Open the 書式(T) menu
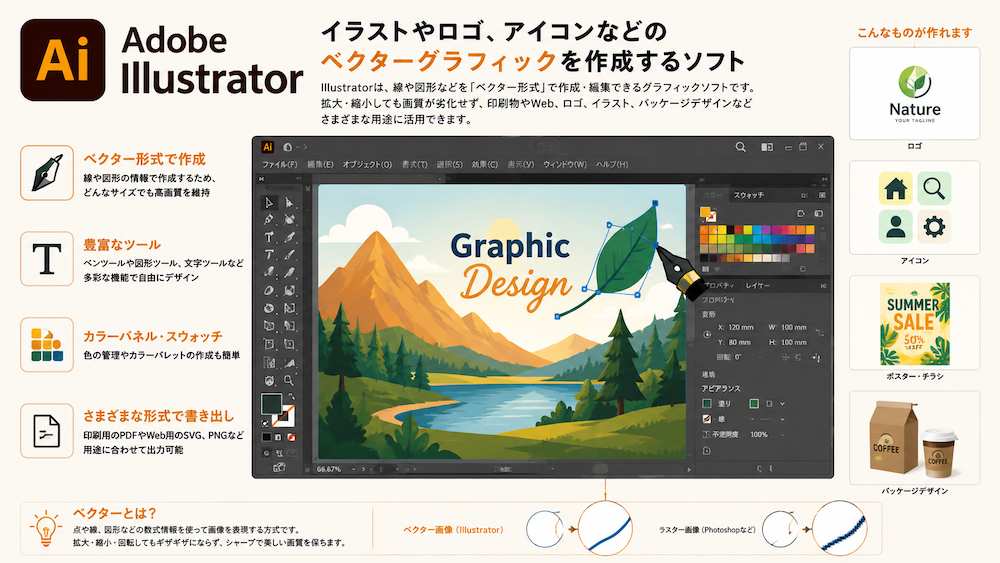This screenshot has width=1000, height=563. (415, 165)
